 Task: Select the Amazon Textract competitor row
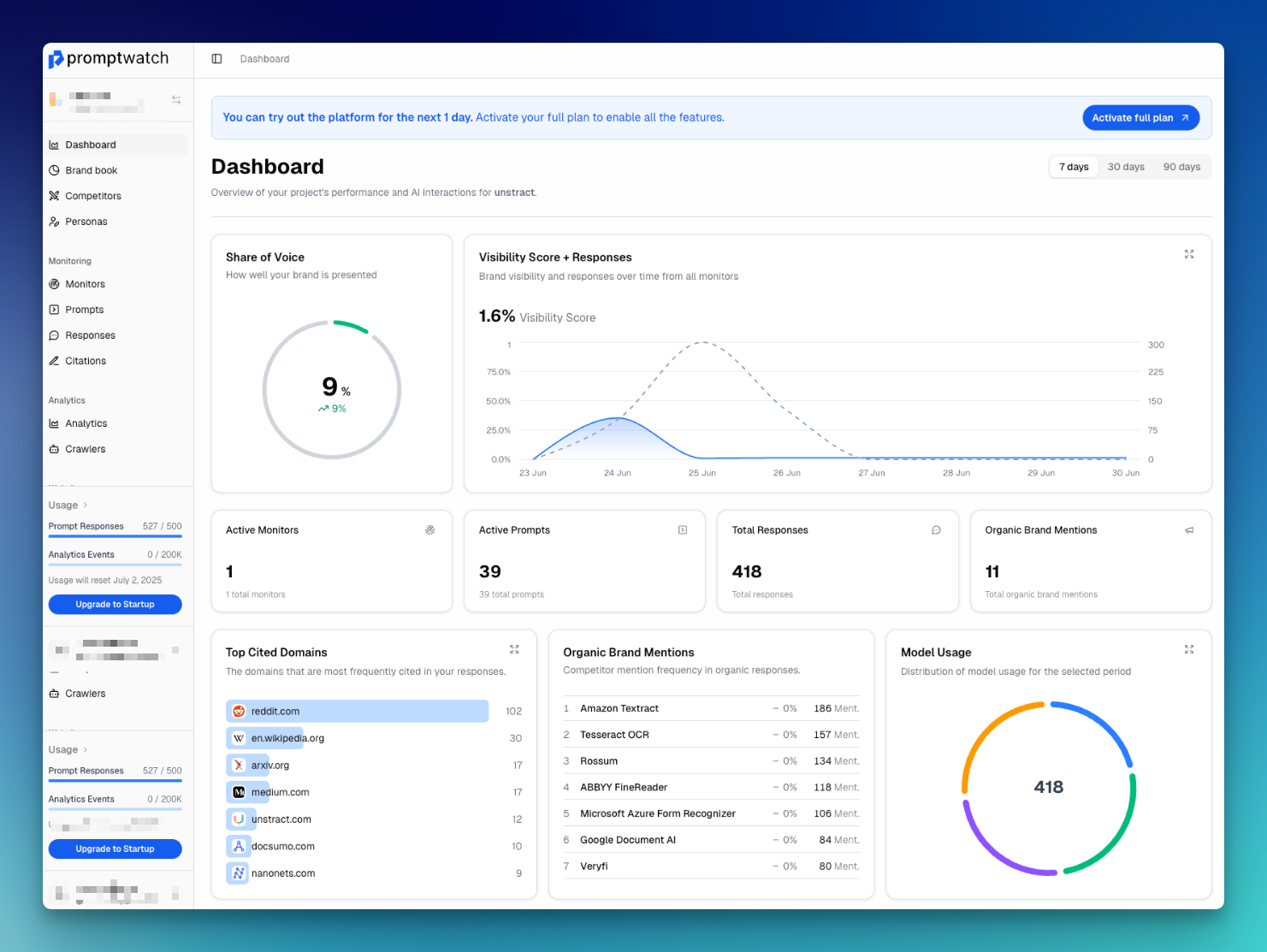click(x=711, y=708)
